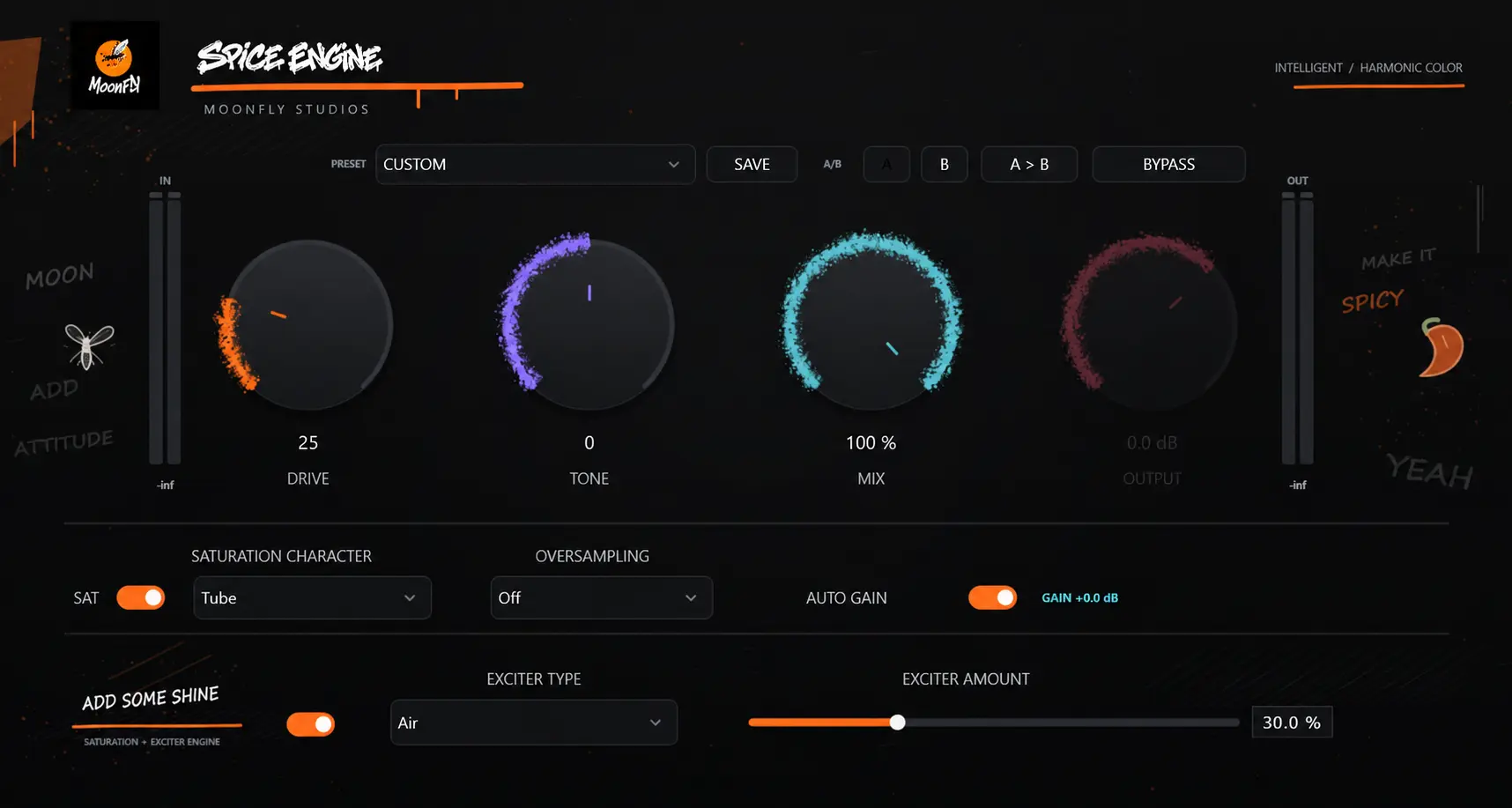
Task: Click the orange chili pepper icon
Action: [1442, 347]
